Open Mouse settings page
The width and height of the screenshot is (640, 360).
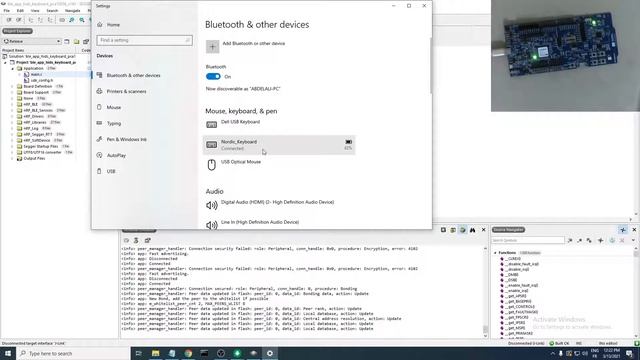[113, 107]
